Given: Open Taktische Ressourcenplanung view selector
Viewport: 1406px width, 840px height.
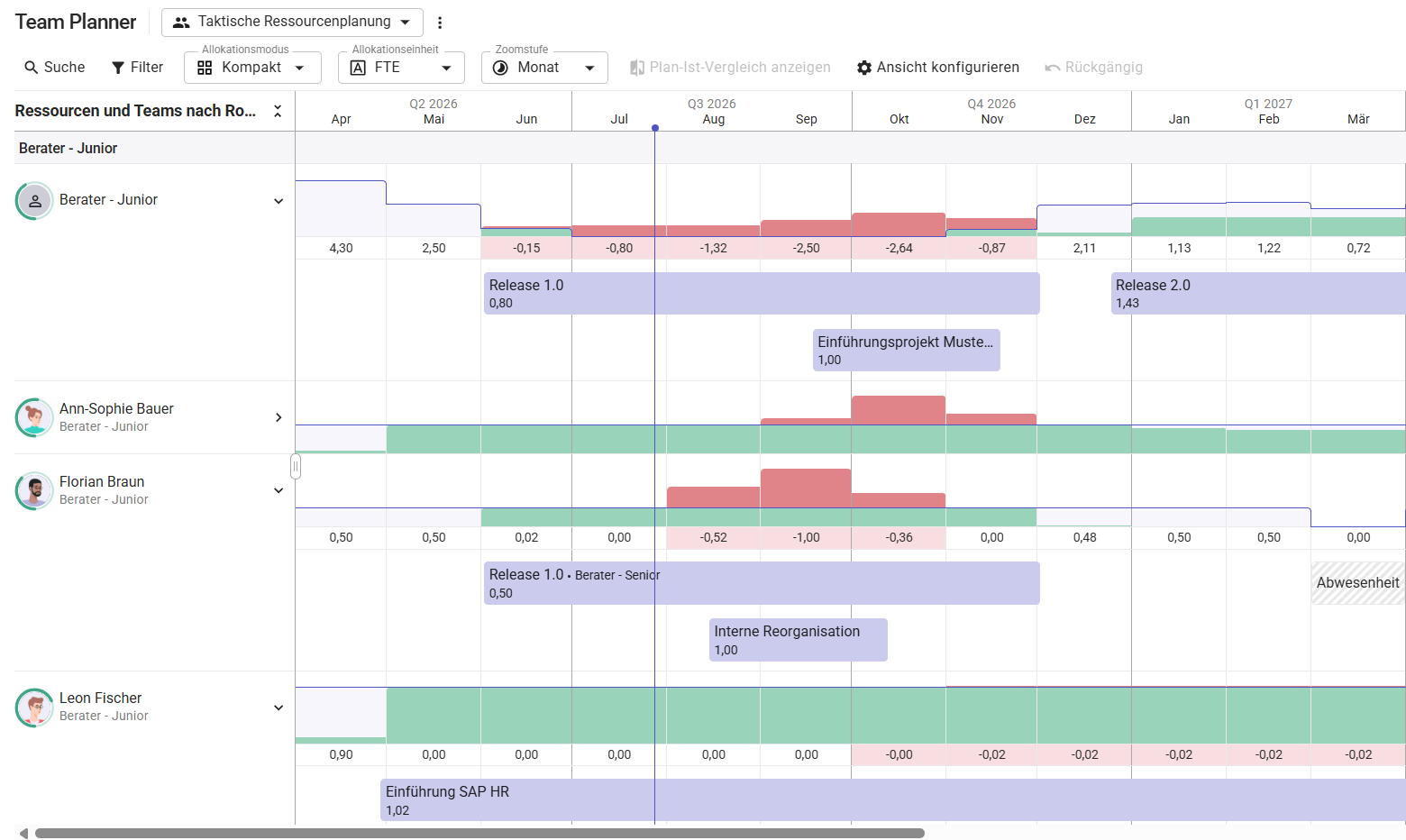Looking at the screenshot, I should (x=292, y=22).
